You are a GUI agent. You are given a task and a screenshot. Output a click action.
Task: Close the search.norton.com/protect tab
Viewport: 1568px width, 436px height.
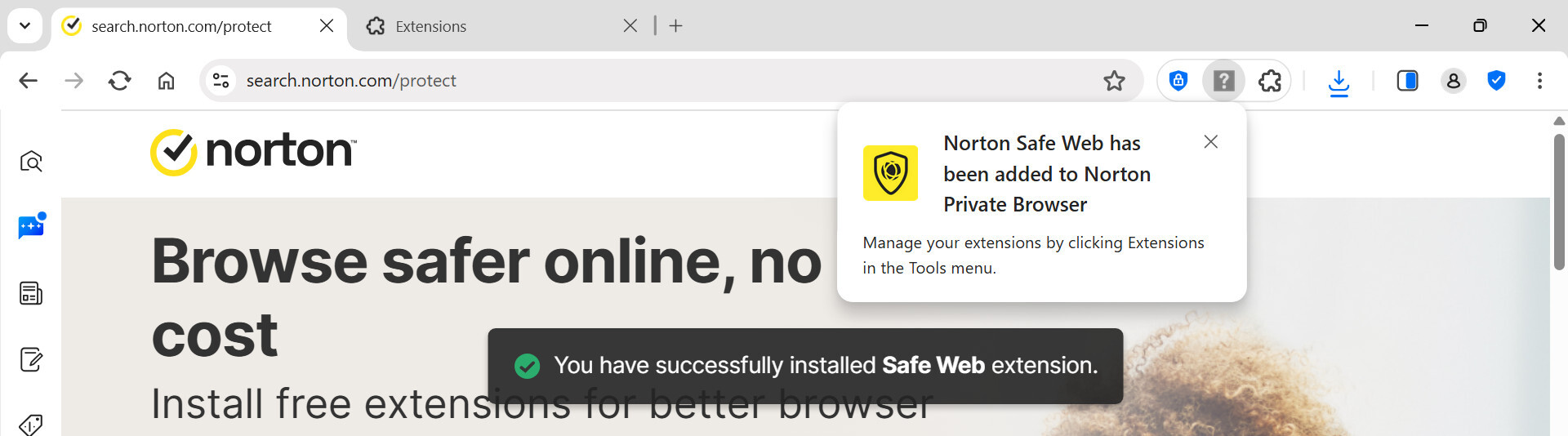coord(327,26)
